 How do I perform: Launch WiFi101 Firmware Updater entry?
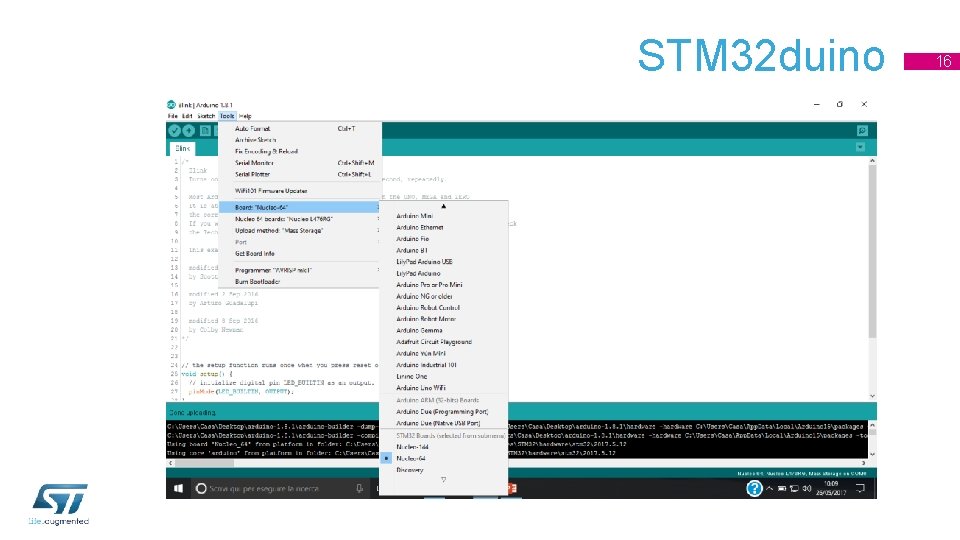pos(300,191)
